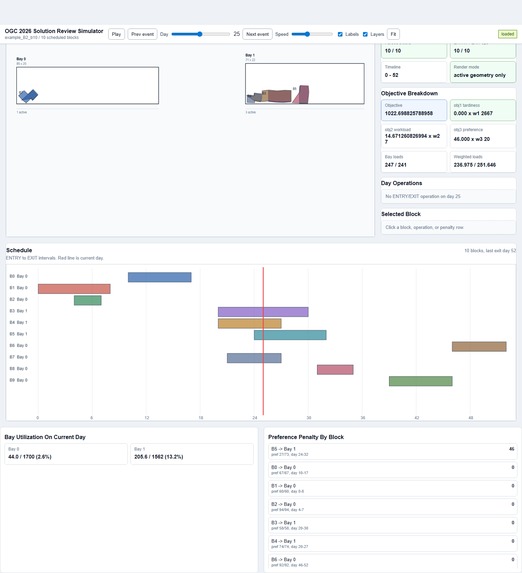Viewport: 522px width, 573px height.
Task: Select penalty row B2 -> Bay 0
Action: pos(392,507)
